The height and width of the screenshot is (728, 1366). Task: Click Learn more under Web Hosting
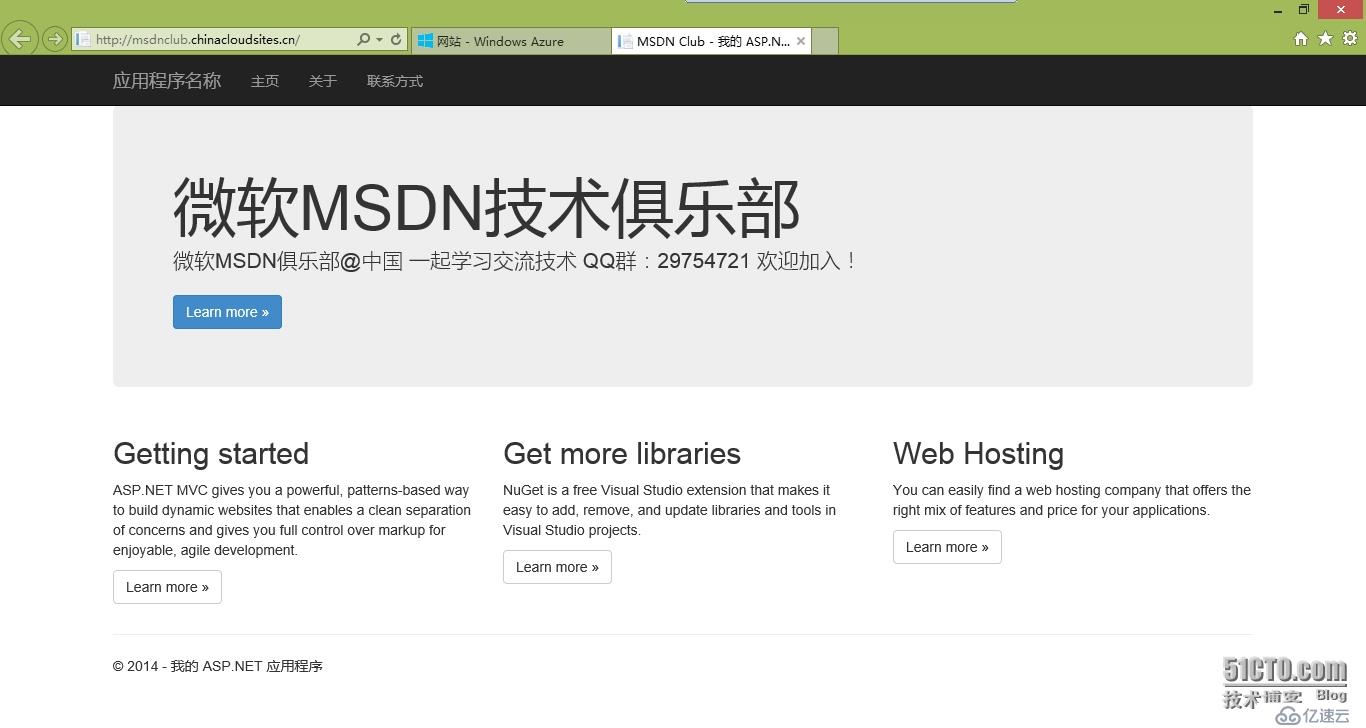[947, 547]
